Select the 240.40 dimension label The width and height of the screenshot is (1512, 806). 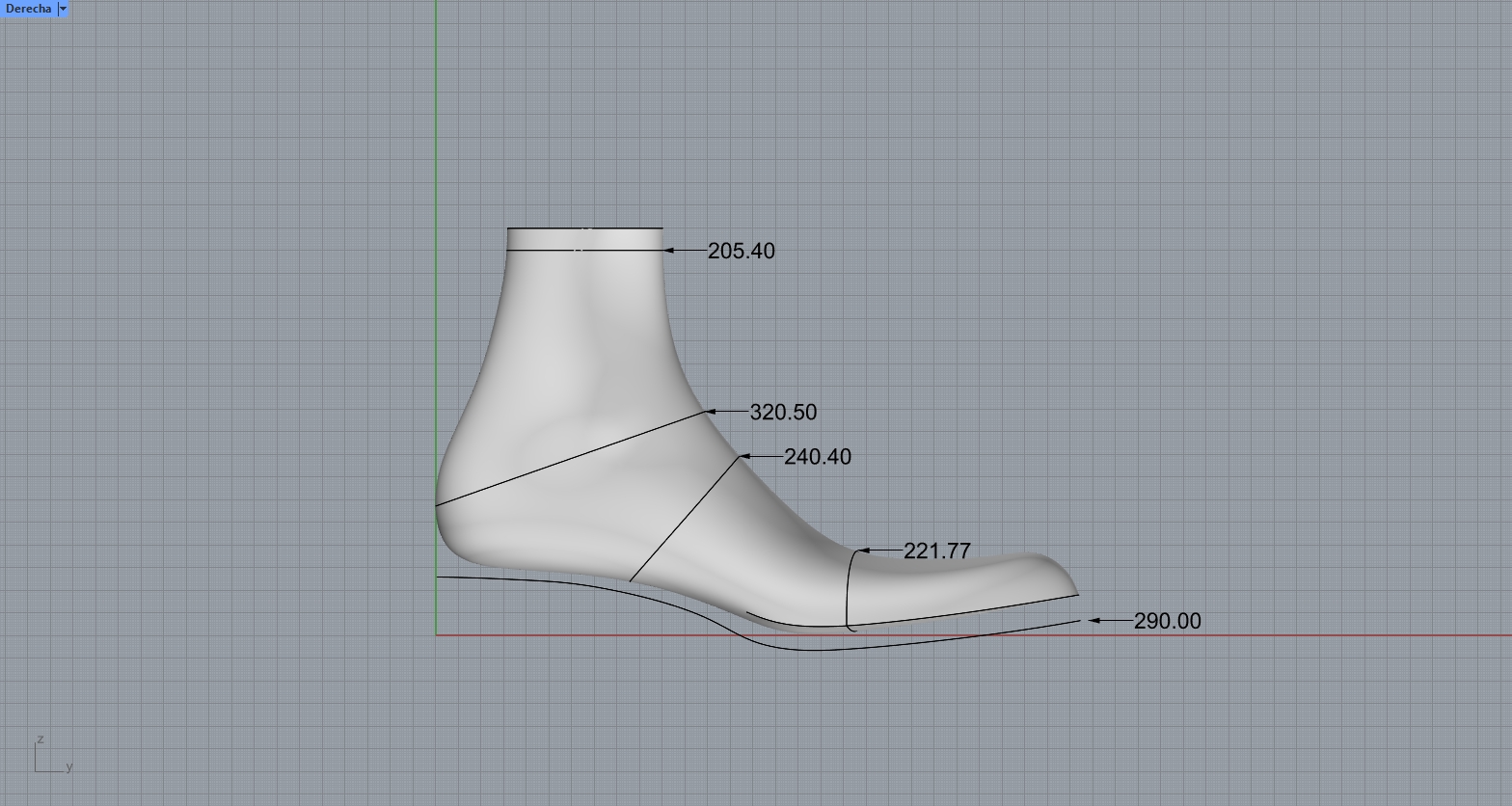tap(818, 457)
